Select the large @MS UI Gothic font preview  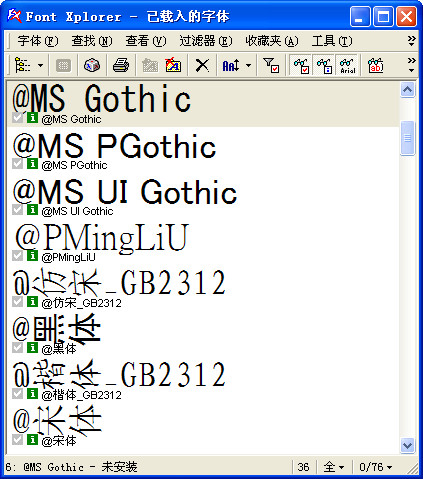coord(125,192)
